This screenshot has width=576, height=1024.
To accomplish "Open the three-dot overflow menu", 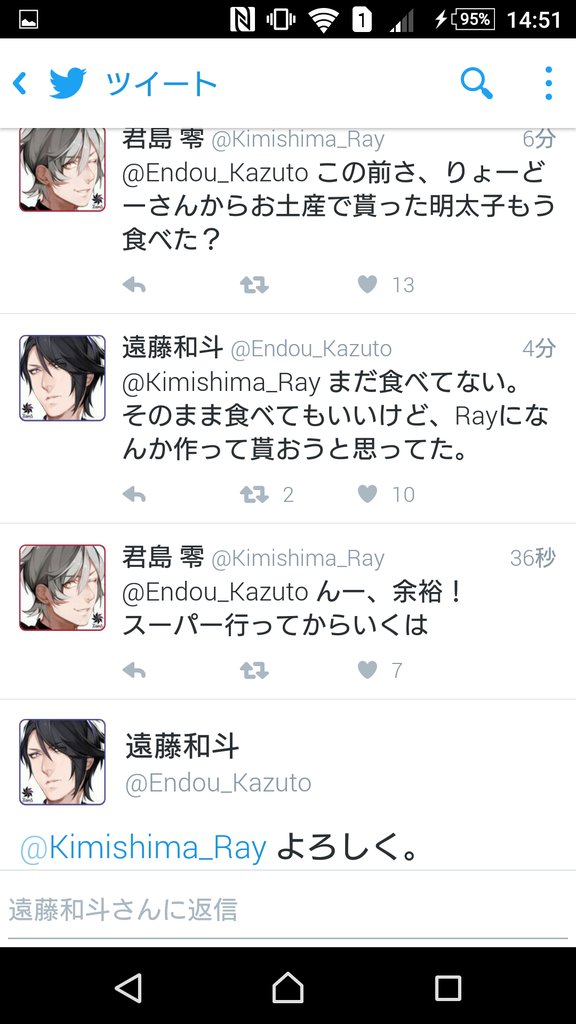I will pyautogui.click(x=549, y=83).
